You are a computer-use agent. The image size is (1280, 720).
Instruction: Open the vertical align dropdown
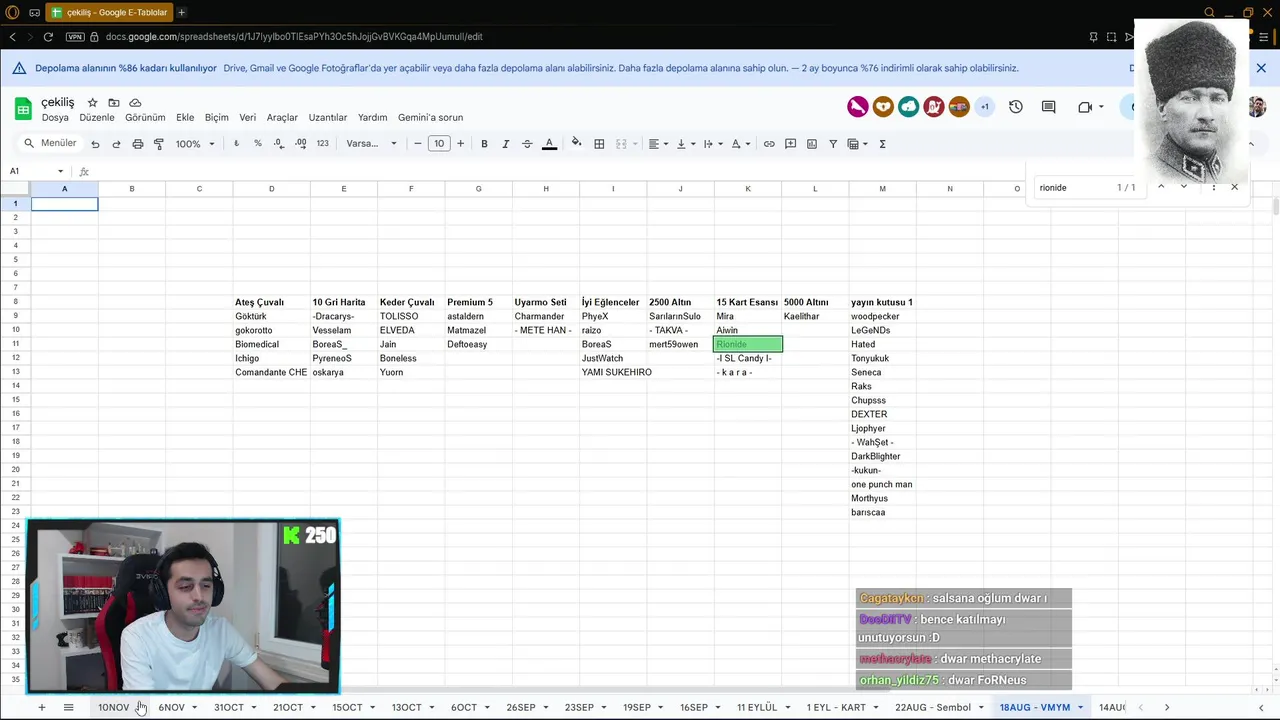point(686,144)
